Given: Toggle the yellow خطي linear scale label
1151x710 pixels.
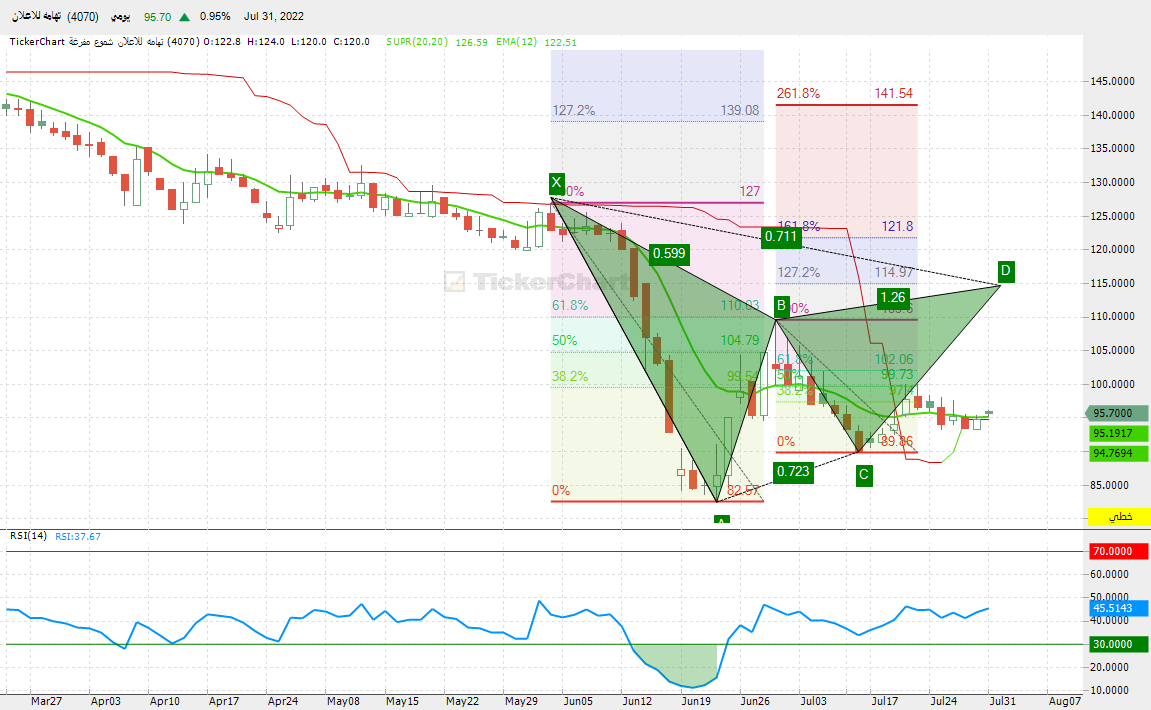Looking at the screenshot, I should pyautogui.click(x=1118, y=517).
